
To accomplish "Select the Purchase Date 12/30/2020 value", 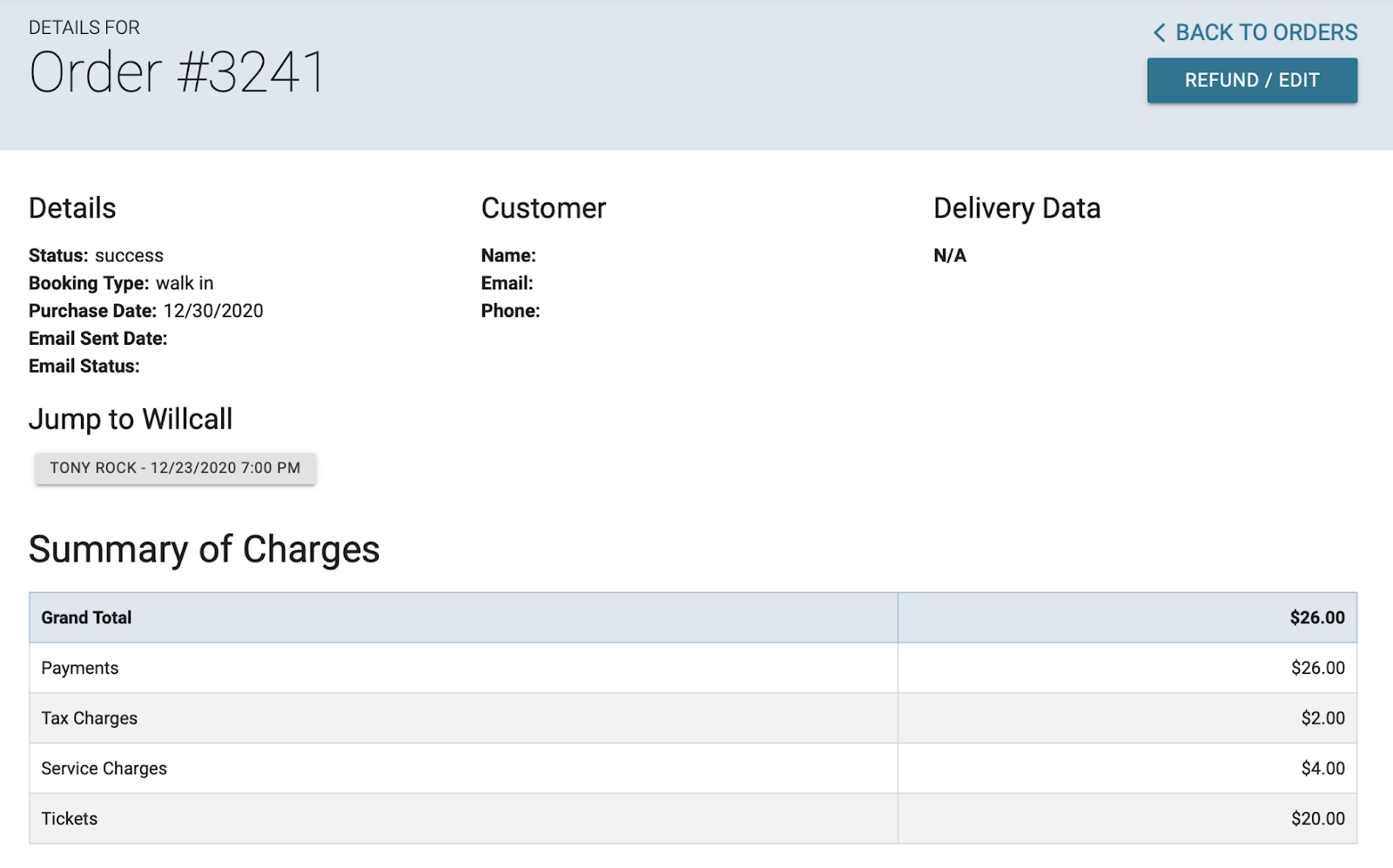I will point(212,311).
